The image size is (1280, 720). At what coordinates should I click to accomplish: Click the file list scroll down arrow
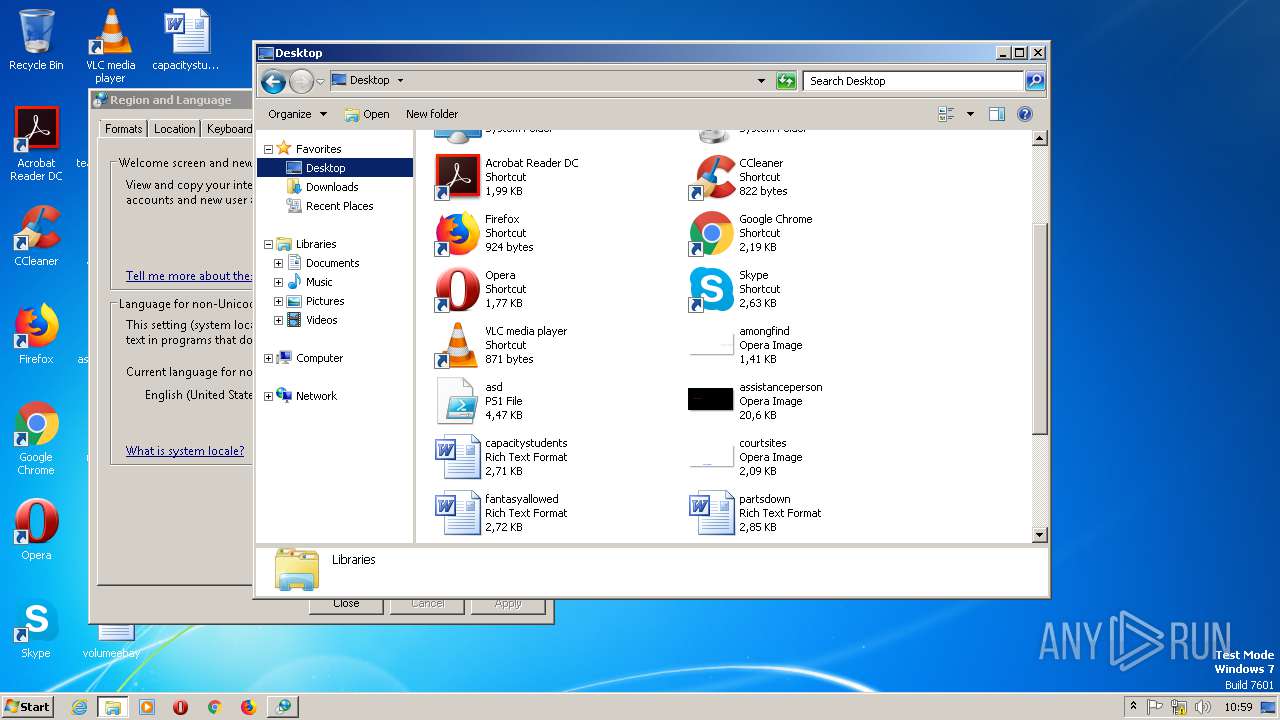(x=1039, y=535)
